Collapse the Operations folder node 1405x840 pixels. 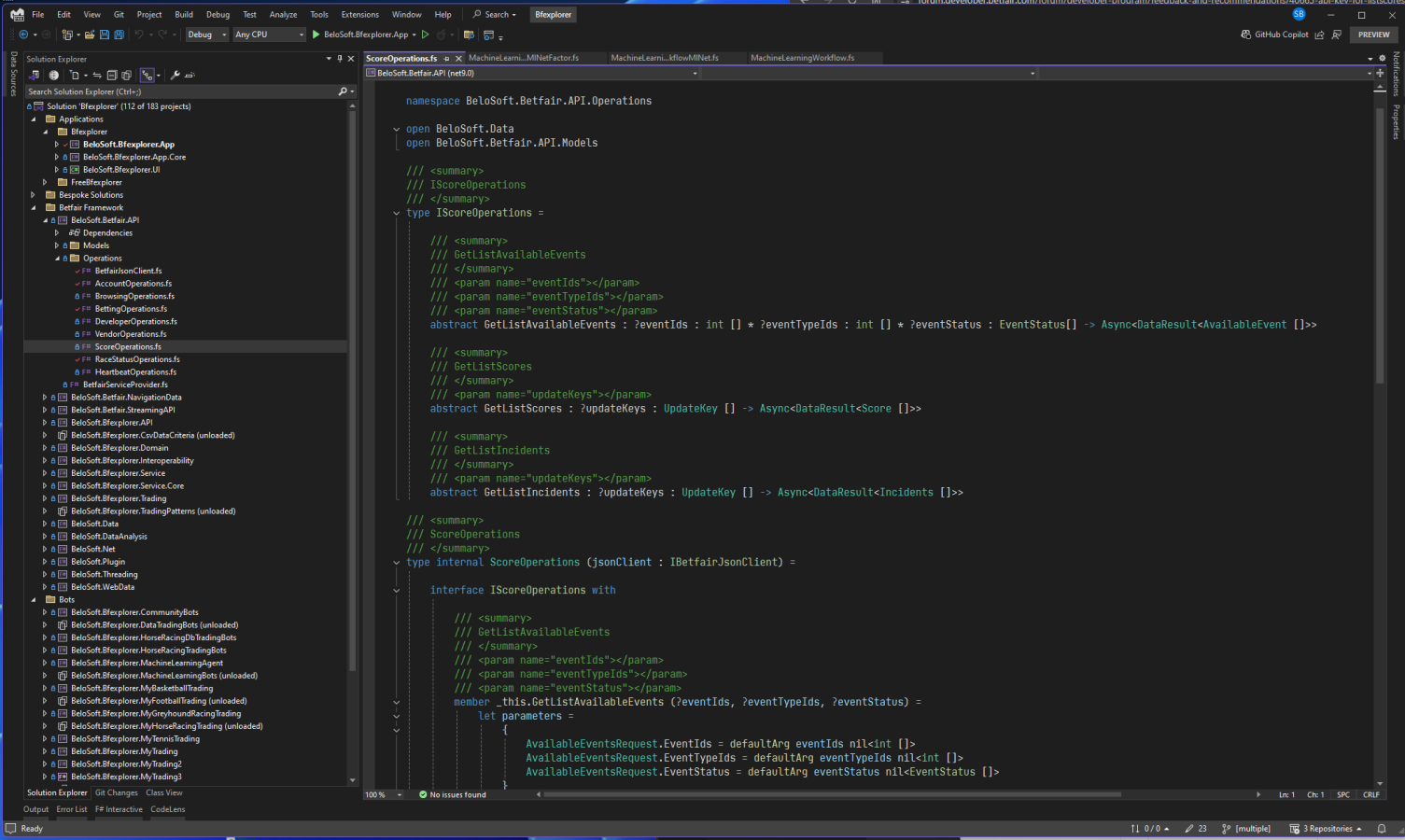pos(57,259)
